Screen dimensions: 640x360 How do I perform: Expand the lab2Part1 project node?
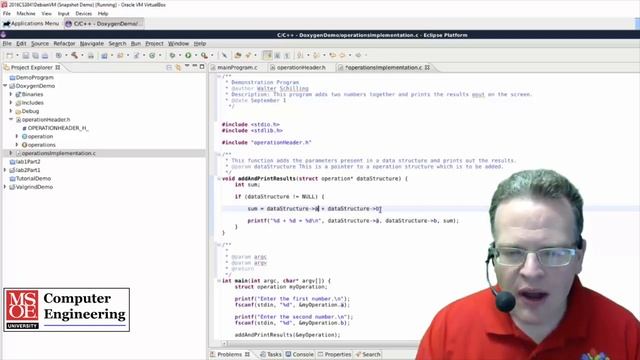point(5,170)
